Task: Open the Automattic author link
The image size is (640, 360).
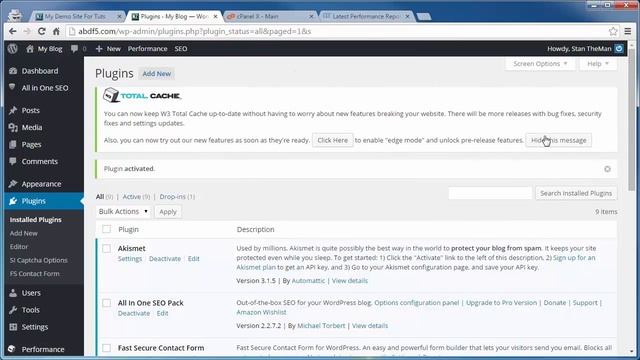Action: (308, 281)
